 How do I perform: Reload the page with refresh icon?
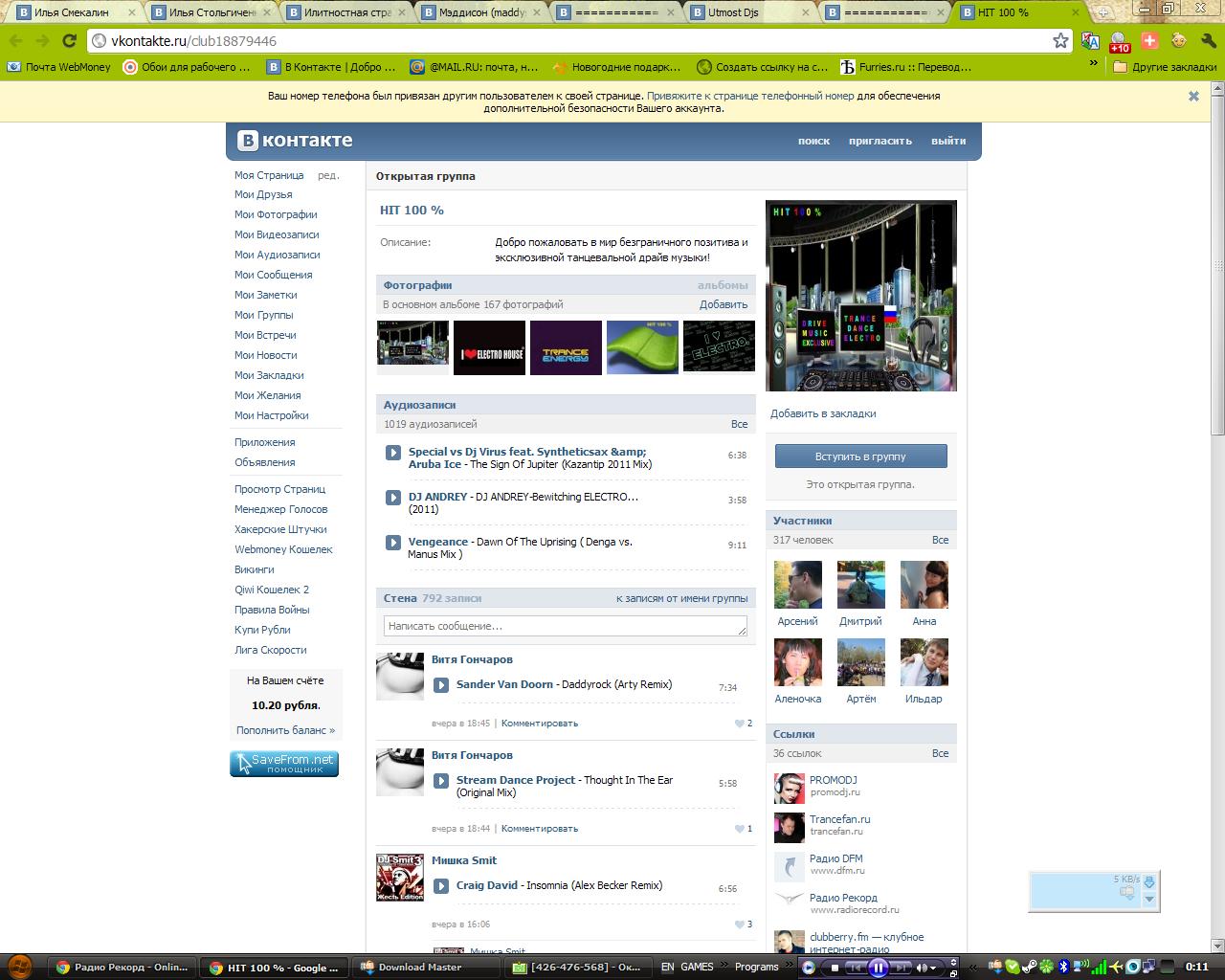[x=69, y=40]
